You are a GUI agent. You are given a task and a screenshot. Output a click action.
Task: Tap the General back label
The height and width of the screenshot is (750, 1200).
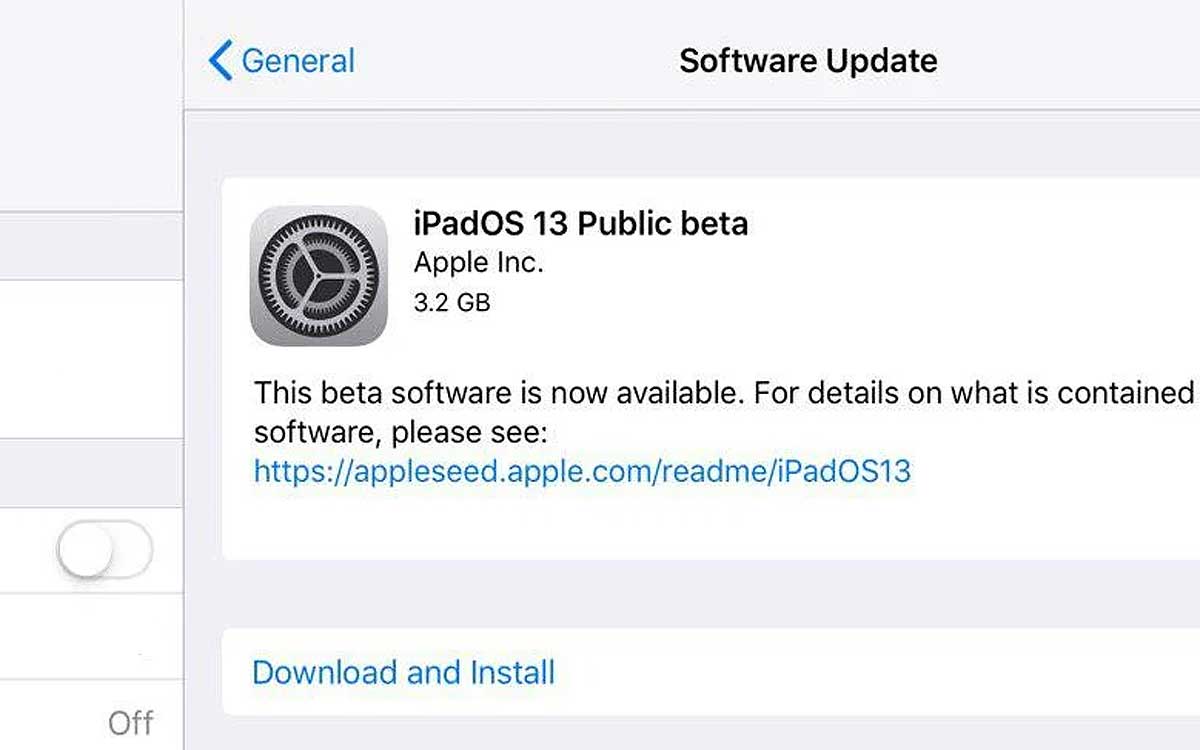point(298,61)
